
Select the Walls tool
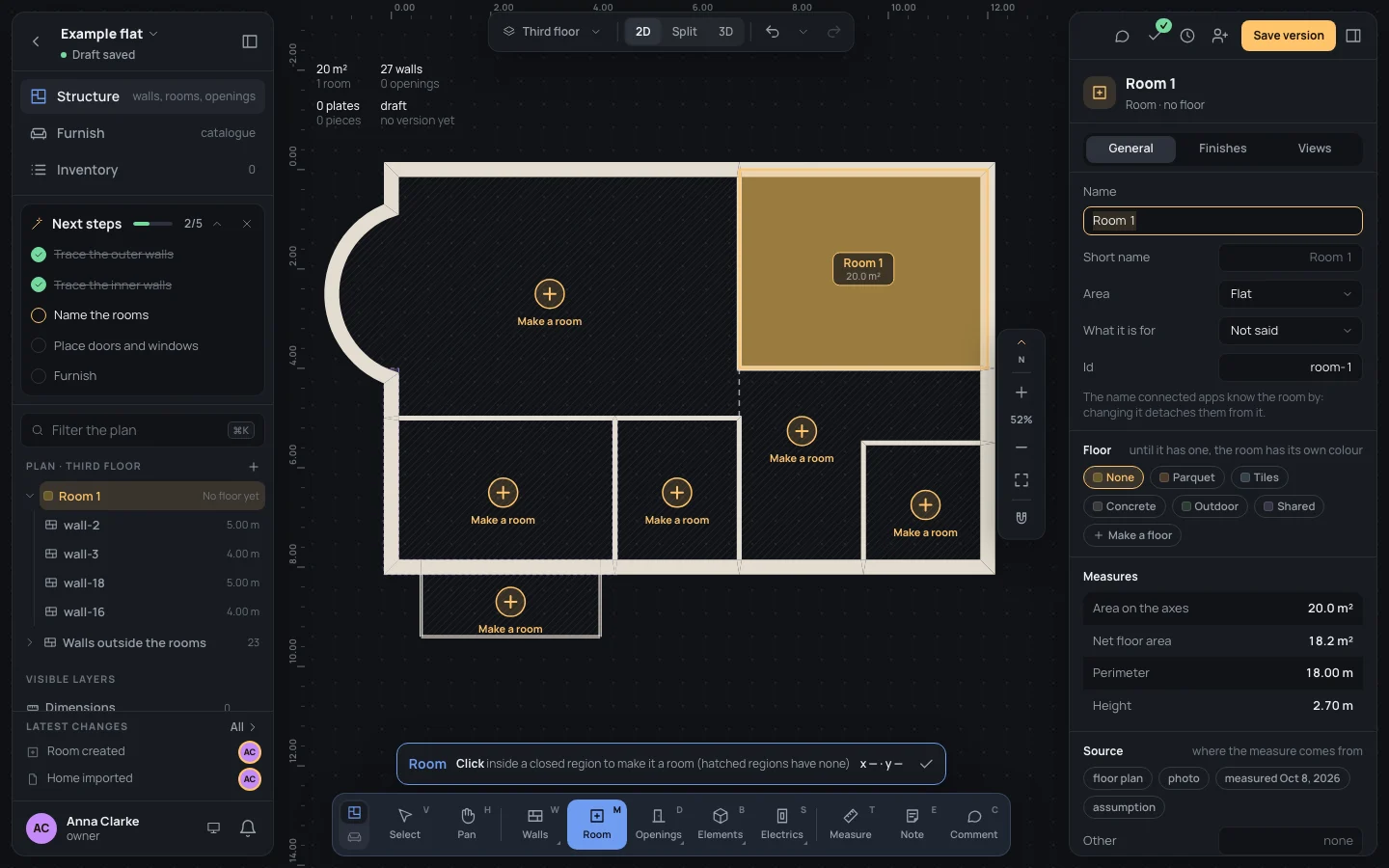point(535,825)
